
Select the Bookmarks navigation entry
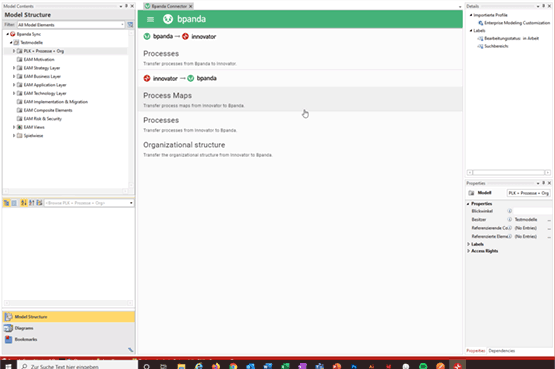click(x=69, y=339)
